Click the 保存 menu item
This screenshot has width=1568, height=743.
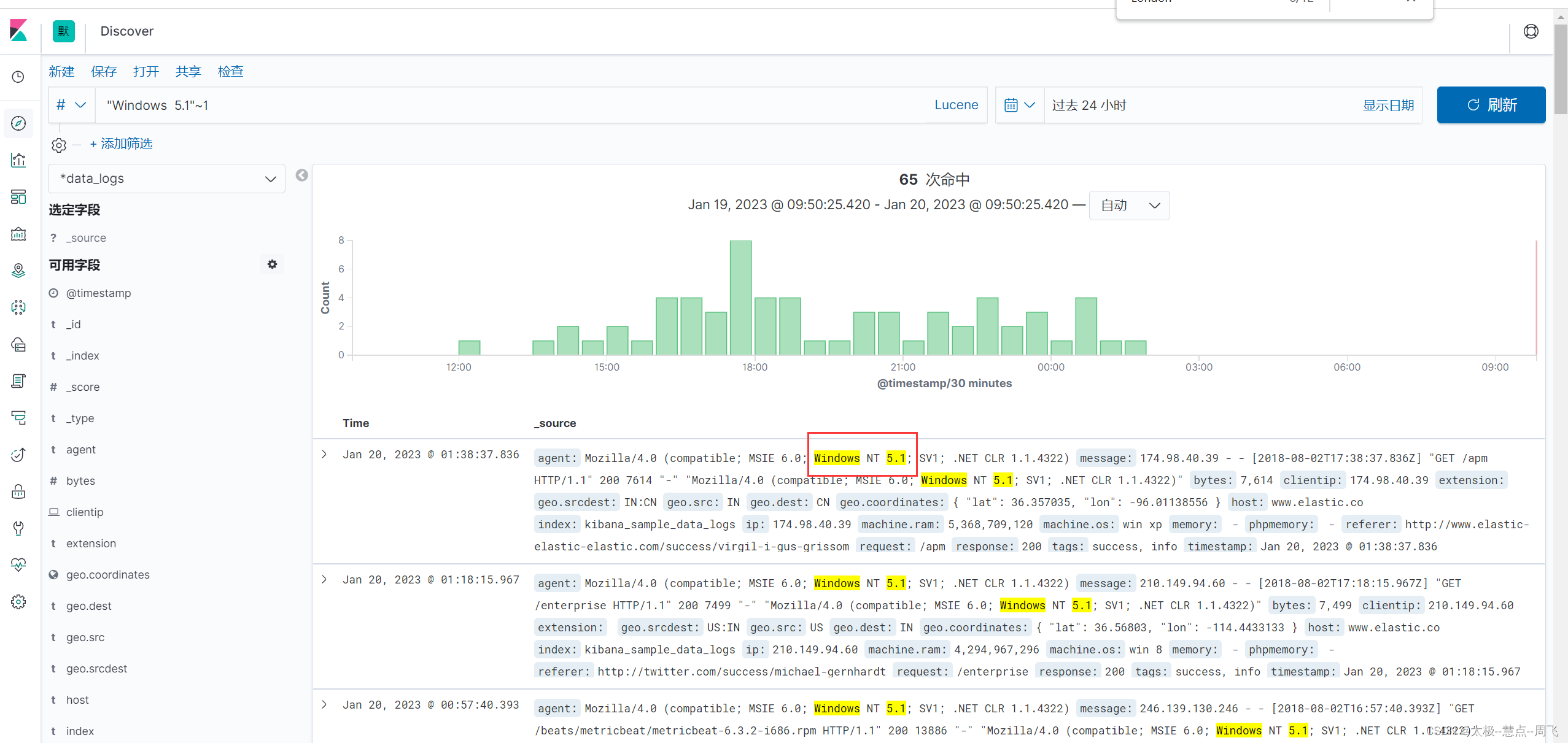[x=104, y=71]
